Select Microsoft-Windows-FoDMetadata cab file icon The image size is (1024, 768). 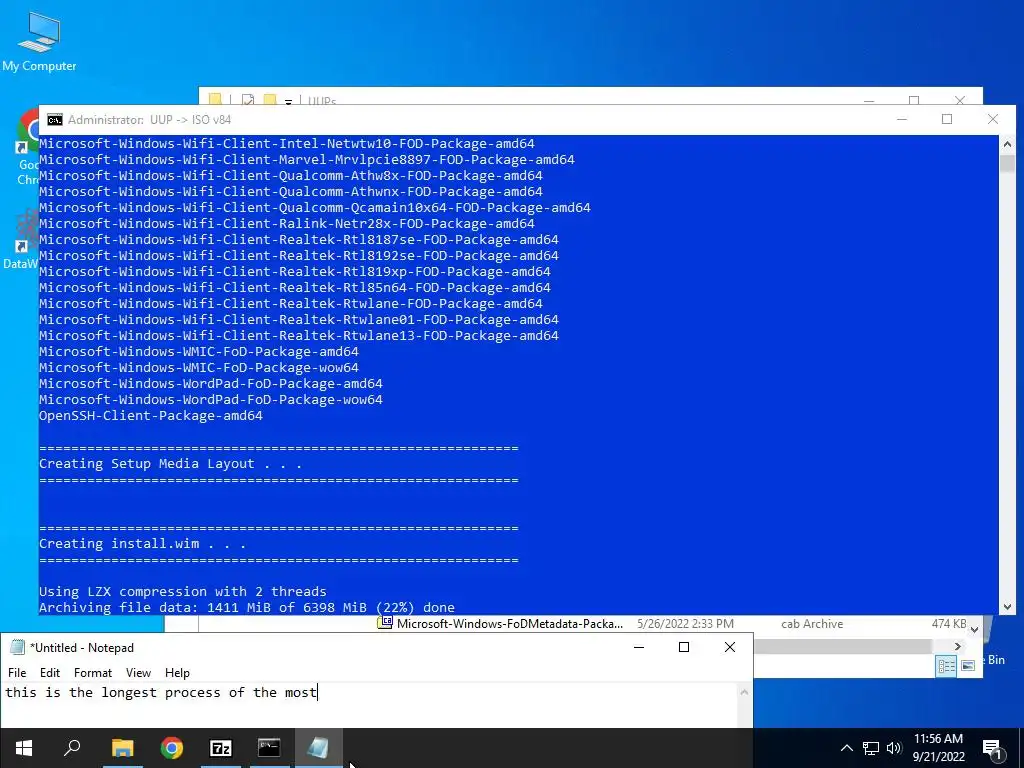[385, 623]
